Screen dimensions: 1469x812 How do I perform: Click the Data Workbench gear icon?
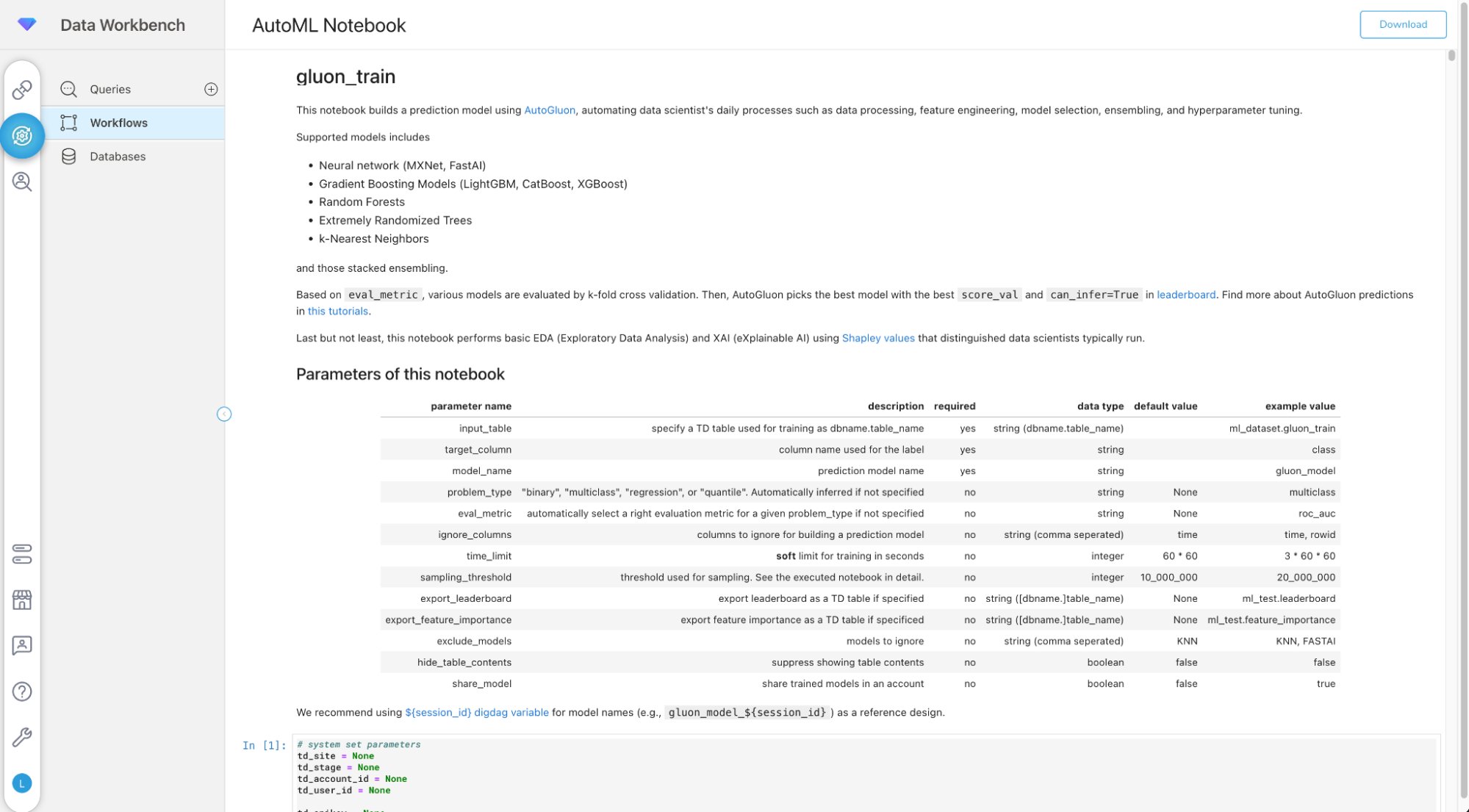pyautogui.click(x=22, y=136)
